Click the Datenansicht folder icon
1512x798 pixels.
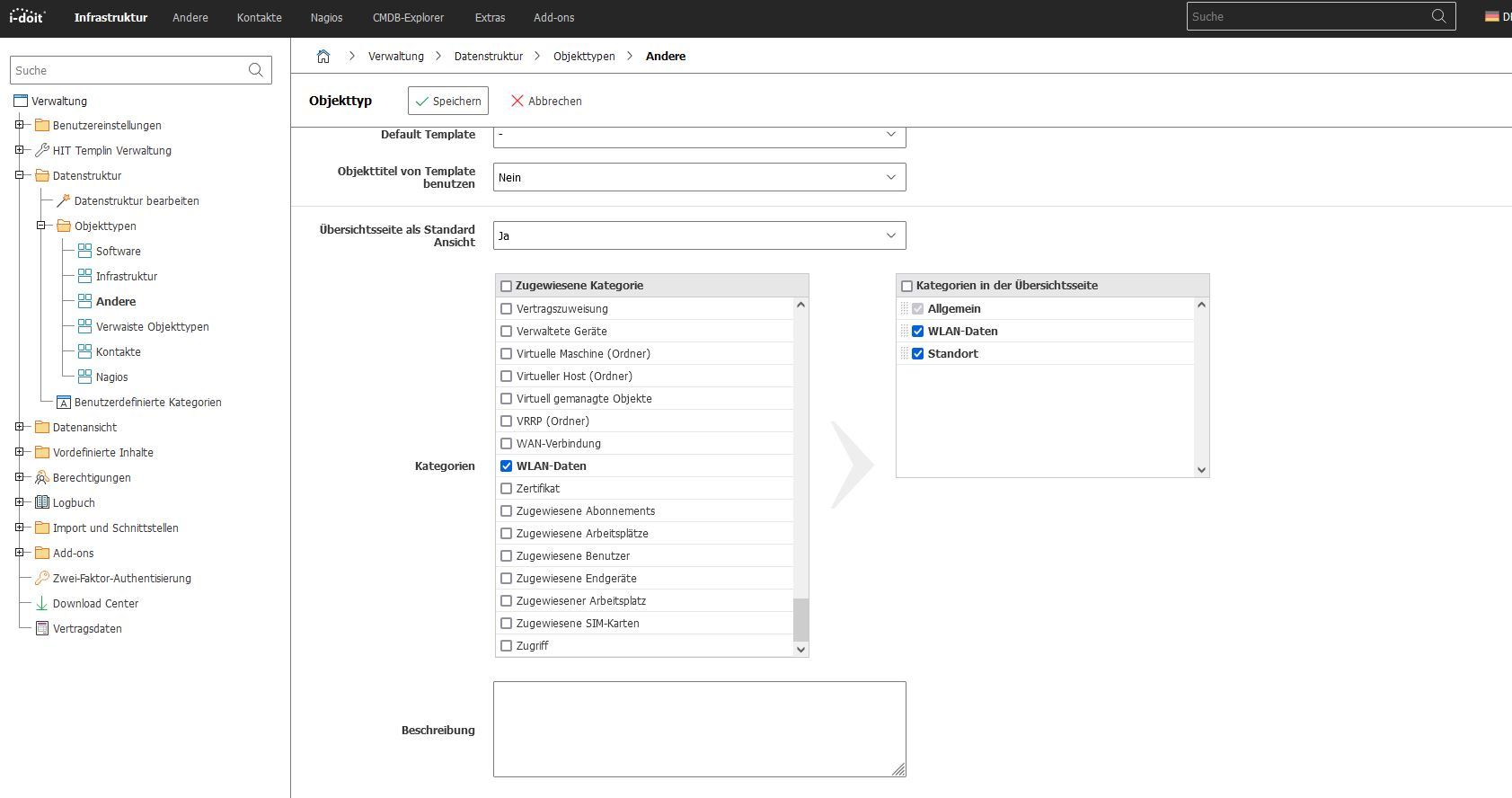tap(42, 427)
